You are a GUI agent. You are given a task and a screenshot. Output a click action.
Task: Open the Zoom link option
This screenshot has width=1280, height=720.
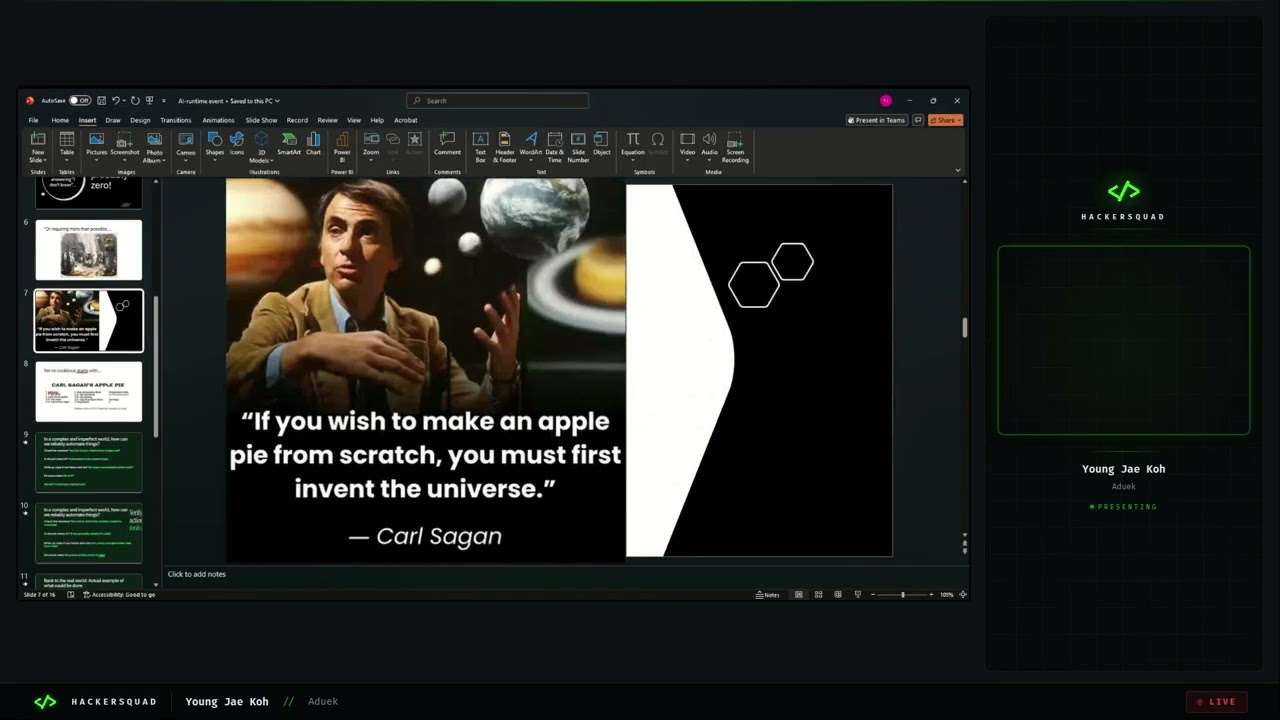tap(371, 146)
